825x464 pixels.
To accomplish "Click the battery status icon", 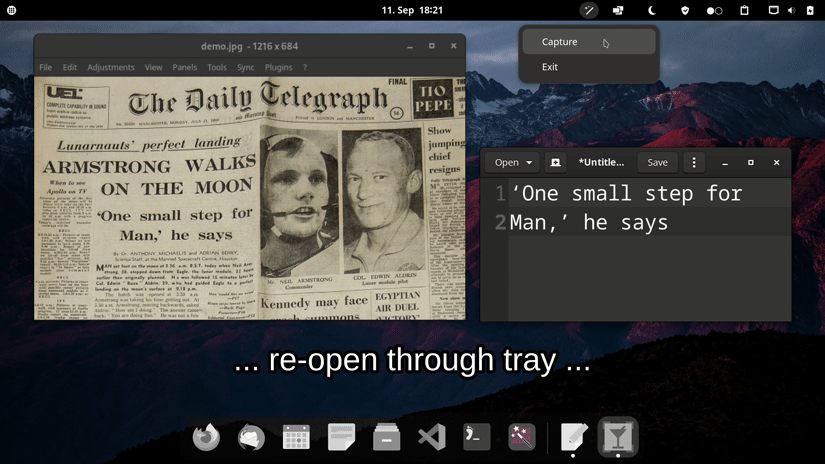I will click(810, 10).
